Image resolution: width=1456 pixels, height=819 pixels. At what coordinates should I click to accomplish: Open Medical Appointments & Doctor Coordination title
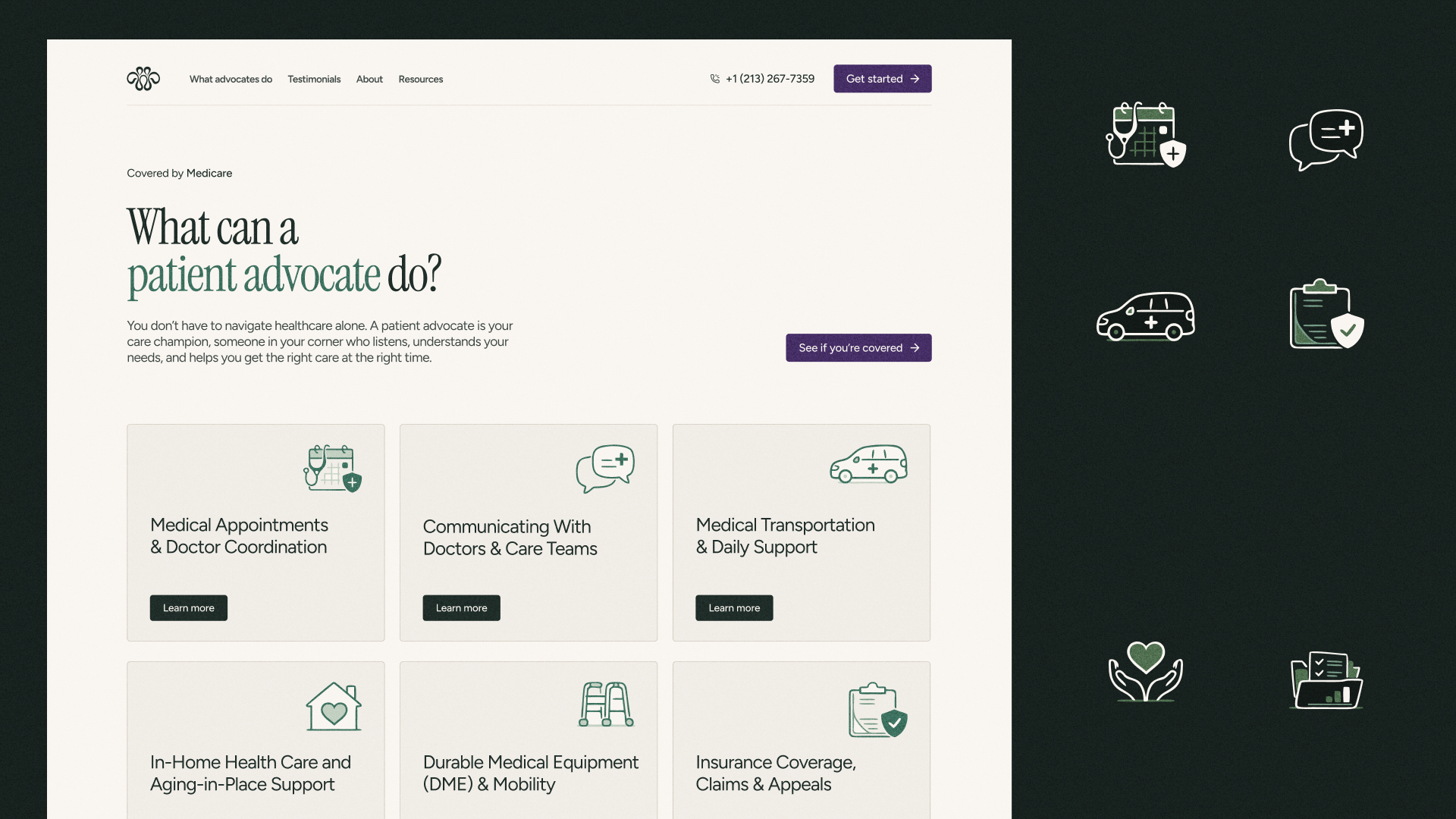tap(239, 536)
